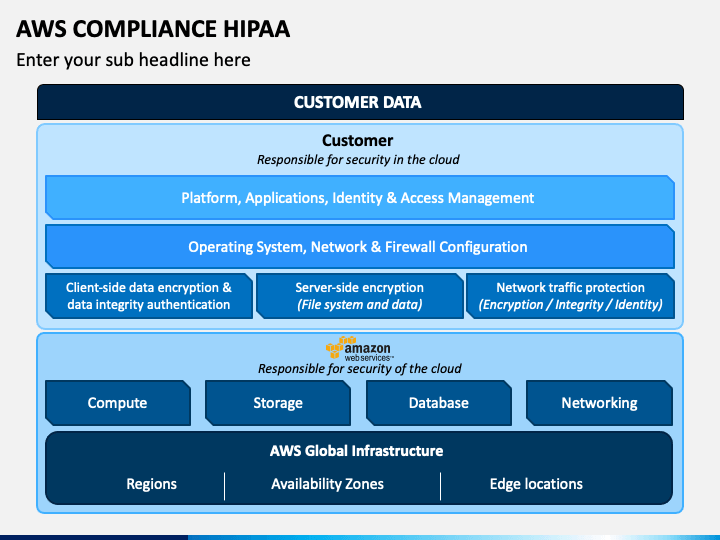Click the AWS COMPLIANCE HIPAA title
Viewport: 720px width, 540px height.
153,28
